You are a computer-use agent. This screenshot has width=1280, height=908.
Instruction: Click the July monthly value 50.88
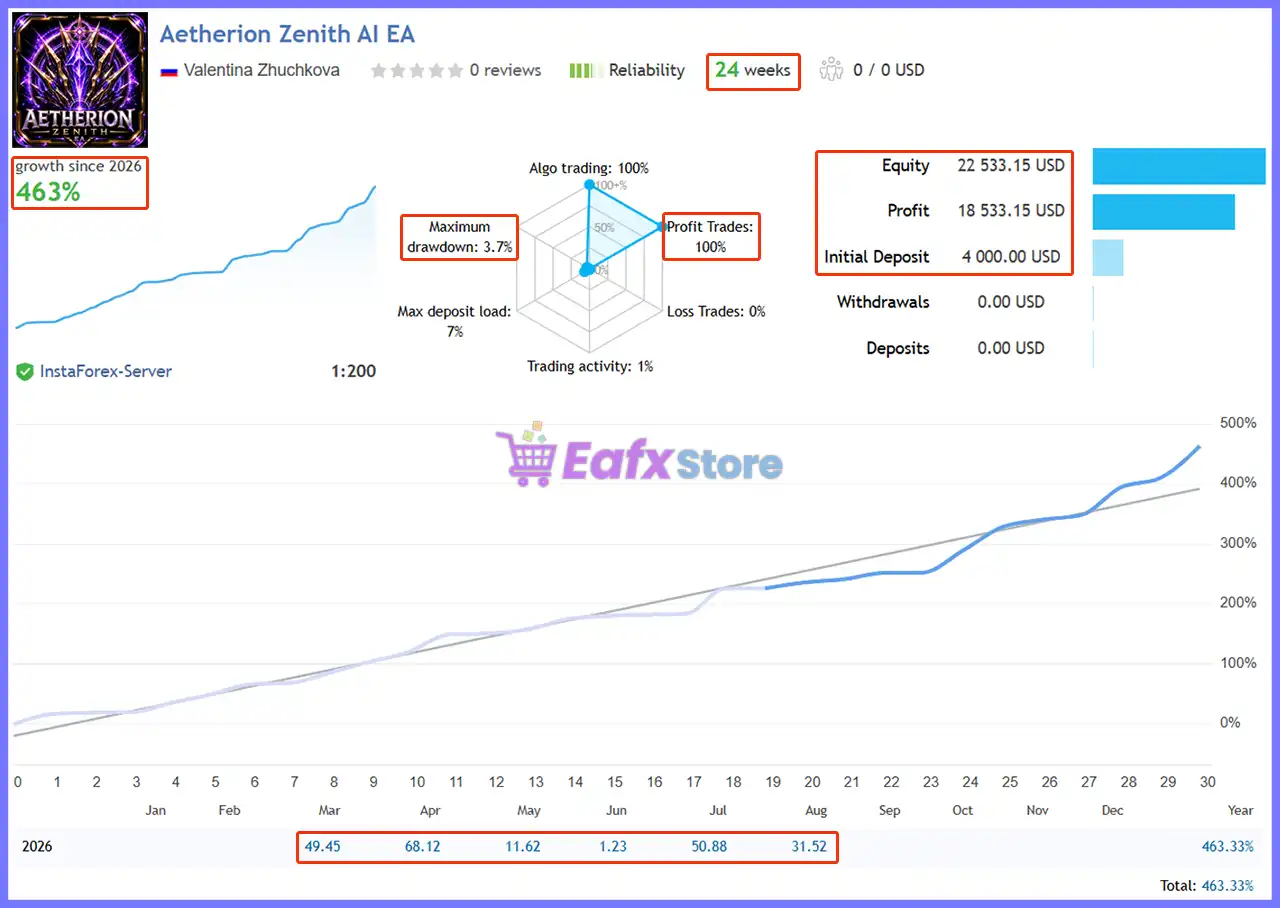point(709,846)
